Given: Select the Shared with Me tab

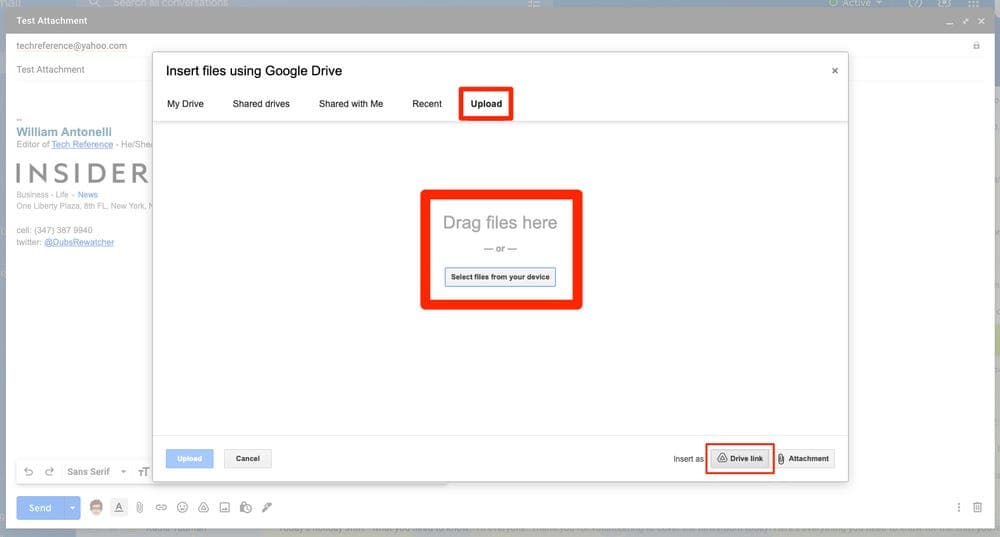Looking at the screenshot, I should (x=351, y=103).
